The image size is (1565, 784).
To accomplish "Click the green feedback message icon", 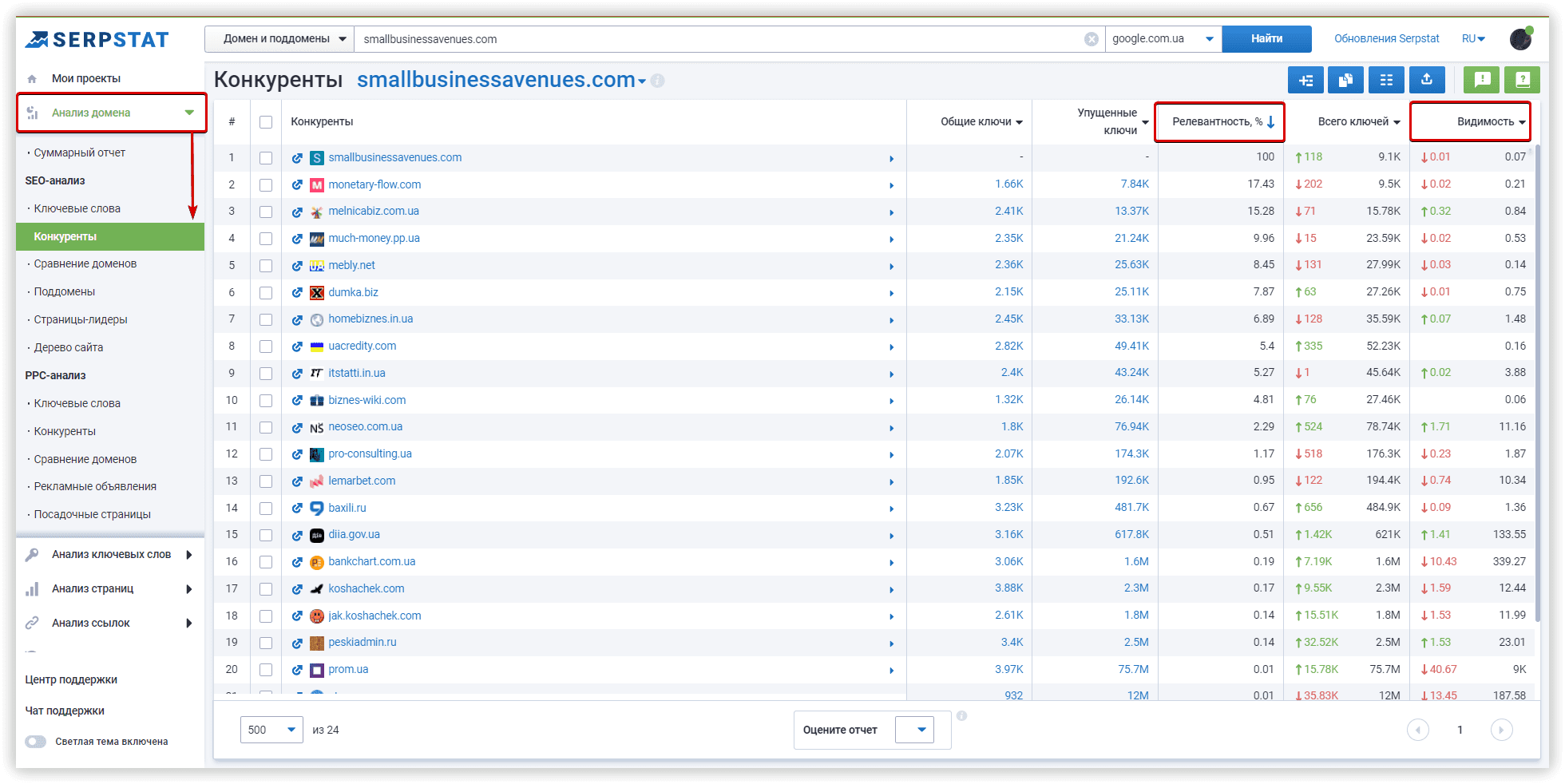I will tap(1482, 80).
